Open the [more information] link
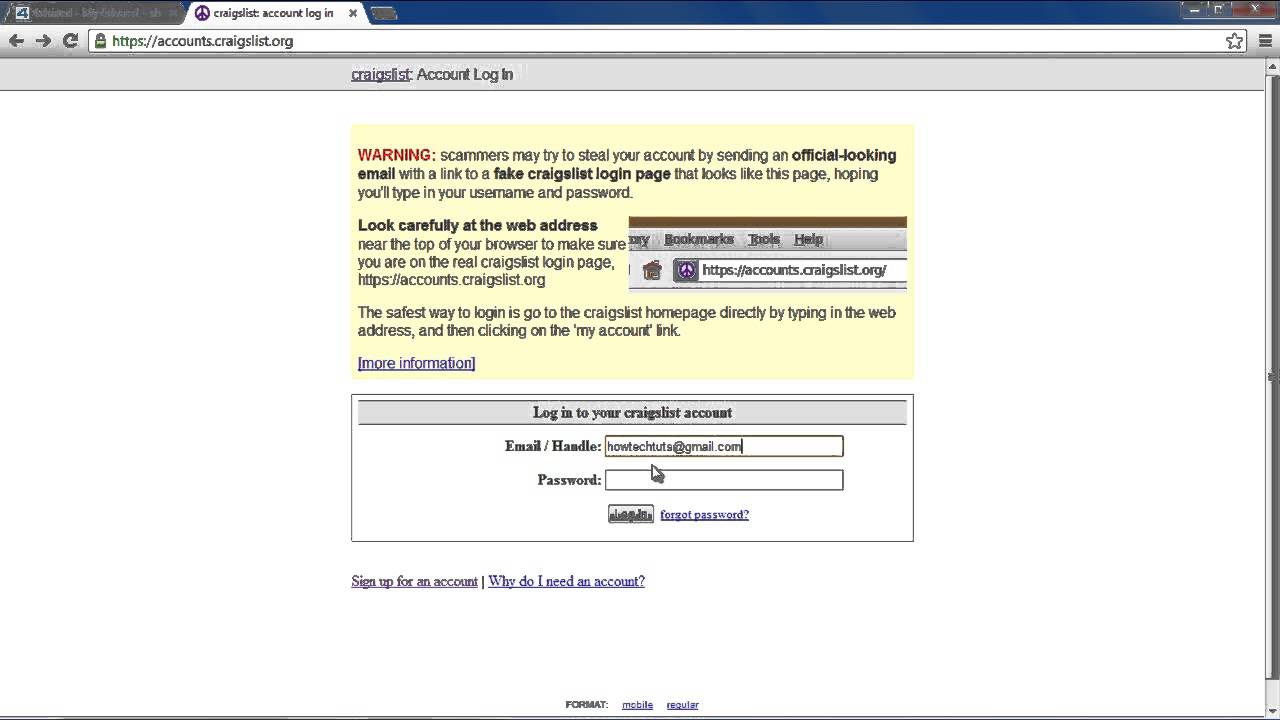1280x720 pixels. click(x=416, y=363)
